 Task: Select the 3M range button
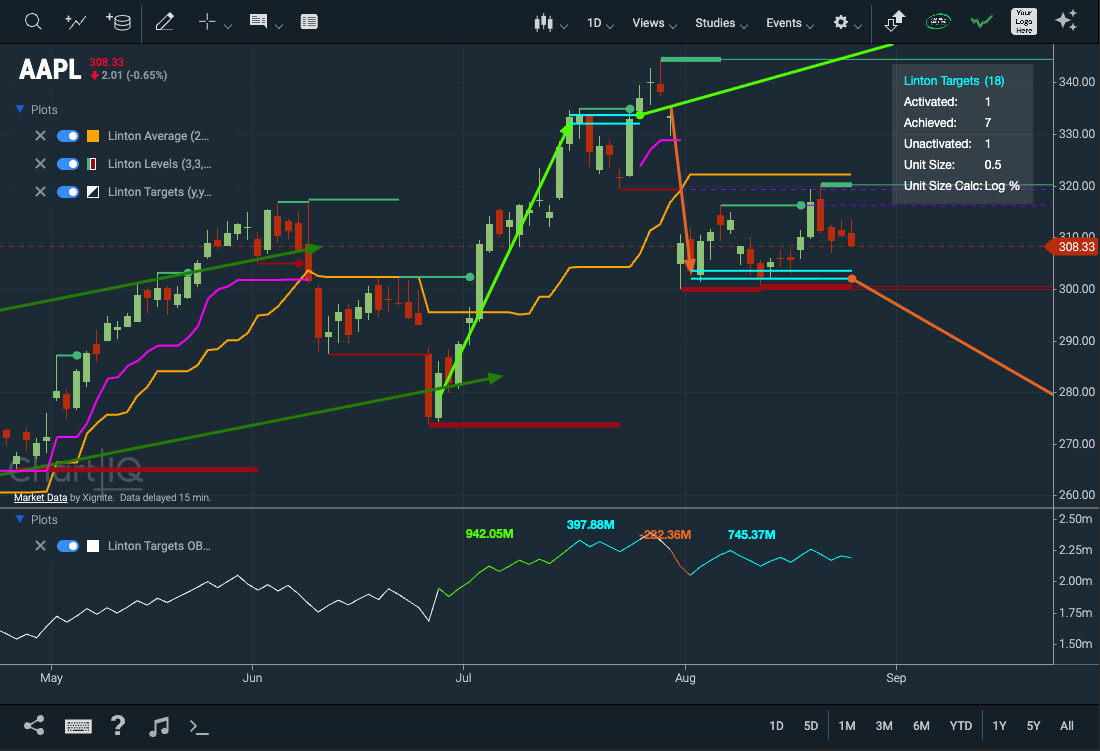click(884, 726)
